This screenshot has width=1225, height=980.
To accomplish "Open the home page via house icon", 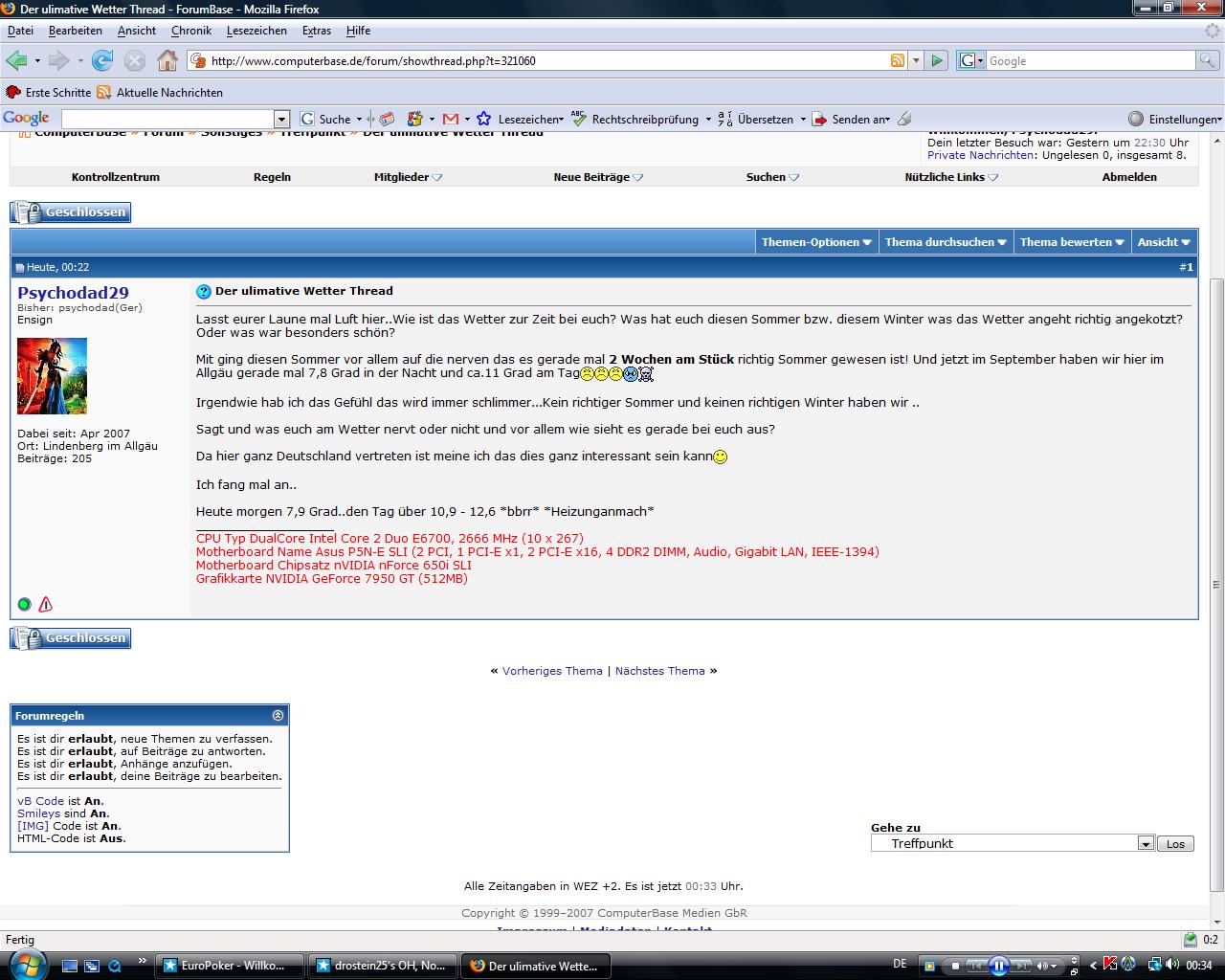I will click(x=167, y=60).
